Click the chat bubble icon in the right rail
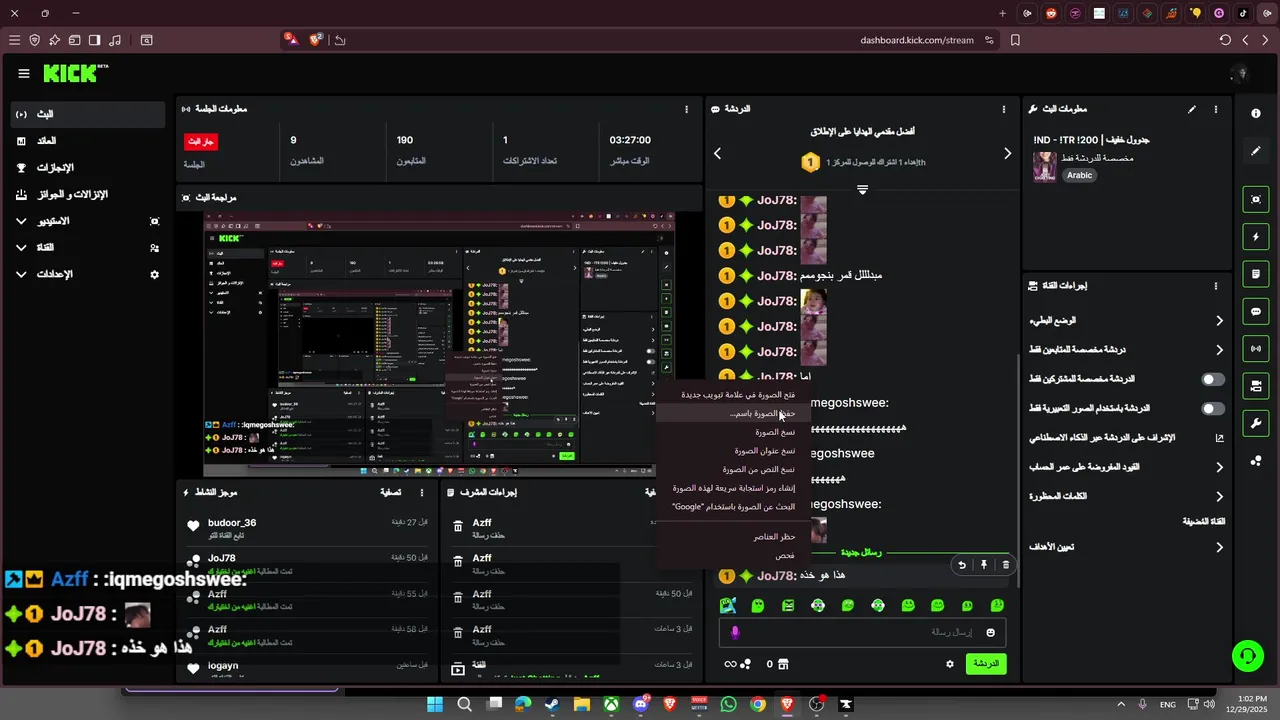 pos(1256,311)
